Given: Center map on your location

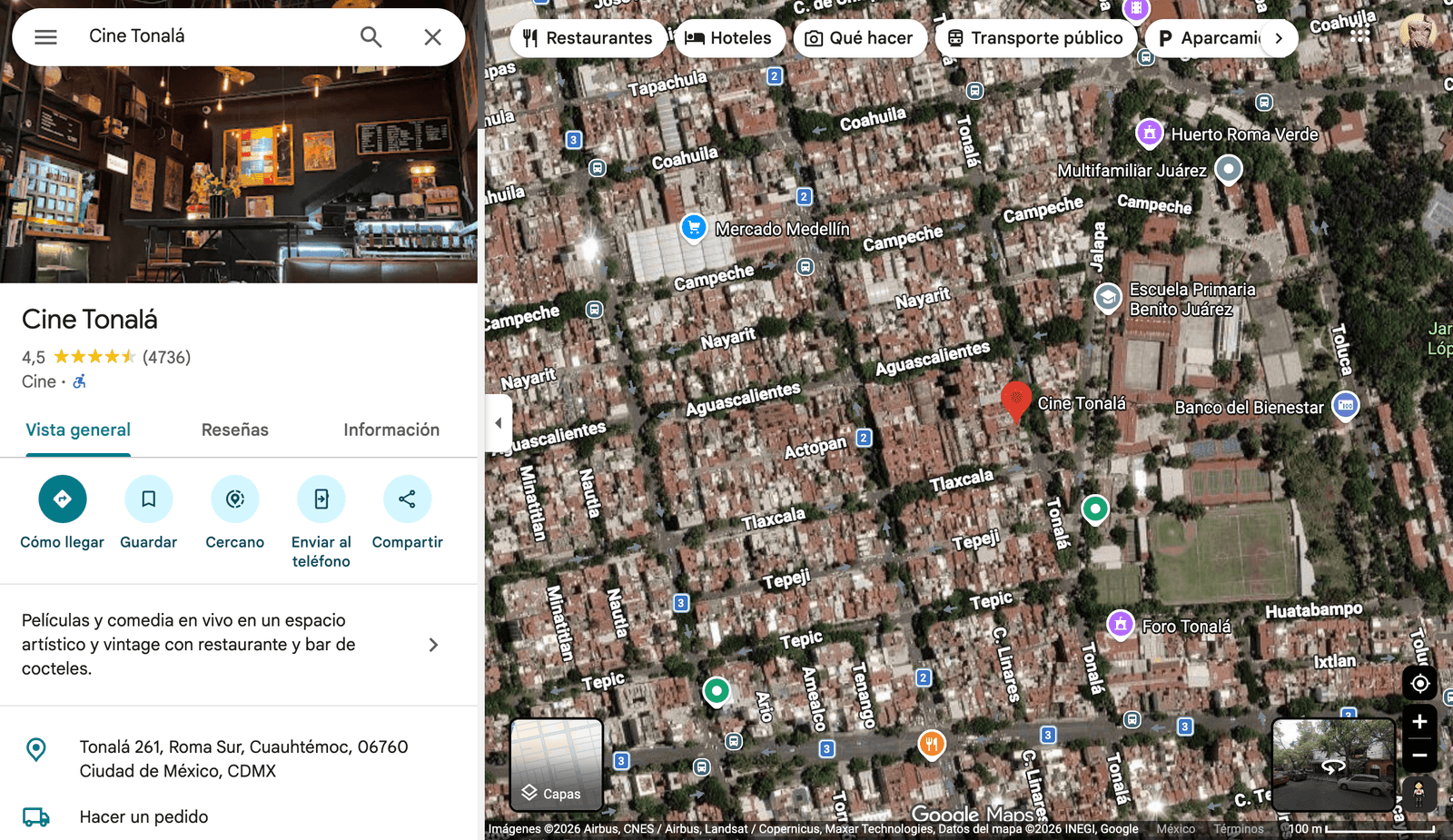Looking at the screenshot, I should click(1419, 684).
